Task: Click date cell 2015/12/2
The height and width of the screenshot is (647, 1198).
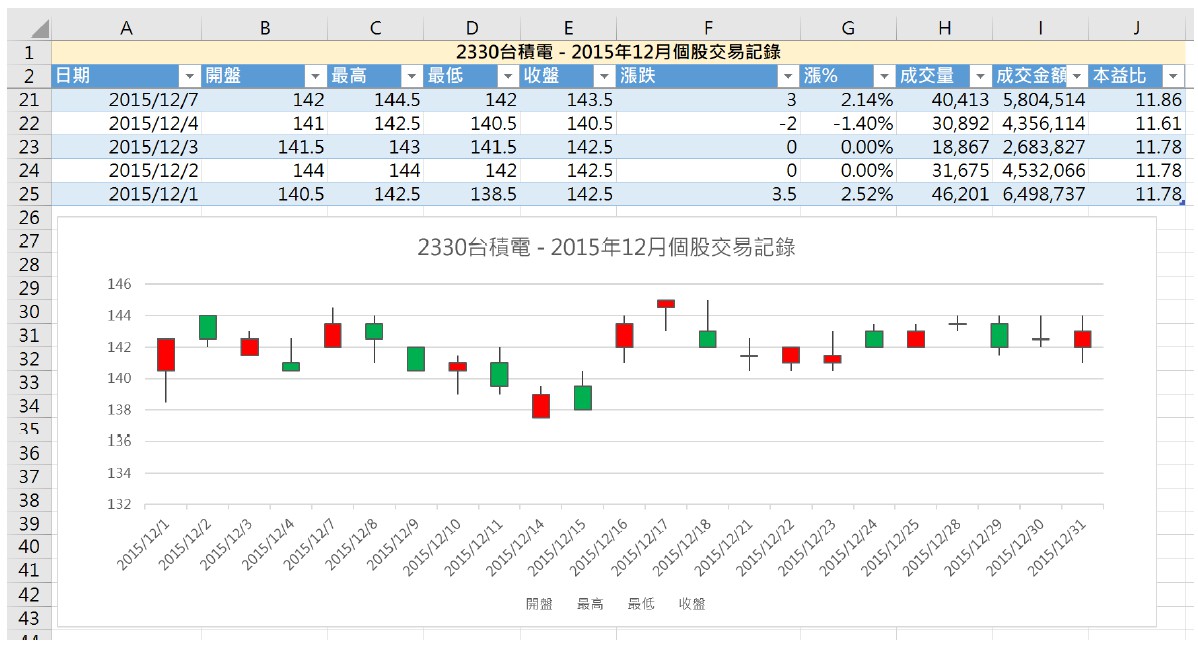Action: tap(127, 171)
